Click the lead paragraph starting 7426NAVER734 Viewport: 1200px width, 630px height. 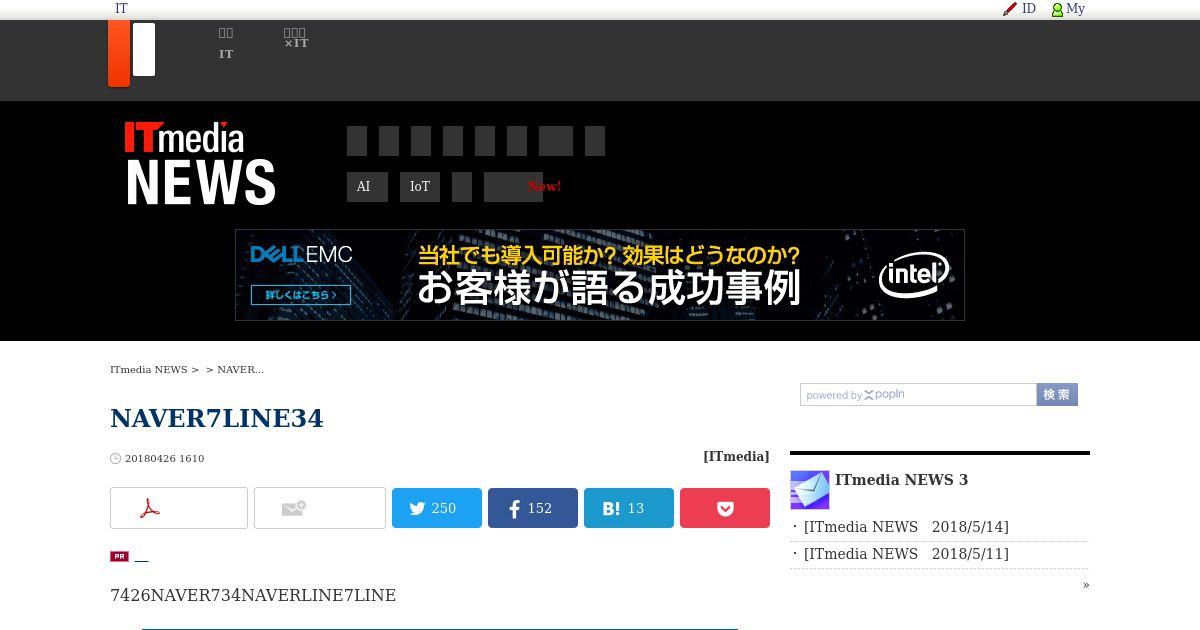pyautogui.click(x=253, y=596)
